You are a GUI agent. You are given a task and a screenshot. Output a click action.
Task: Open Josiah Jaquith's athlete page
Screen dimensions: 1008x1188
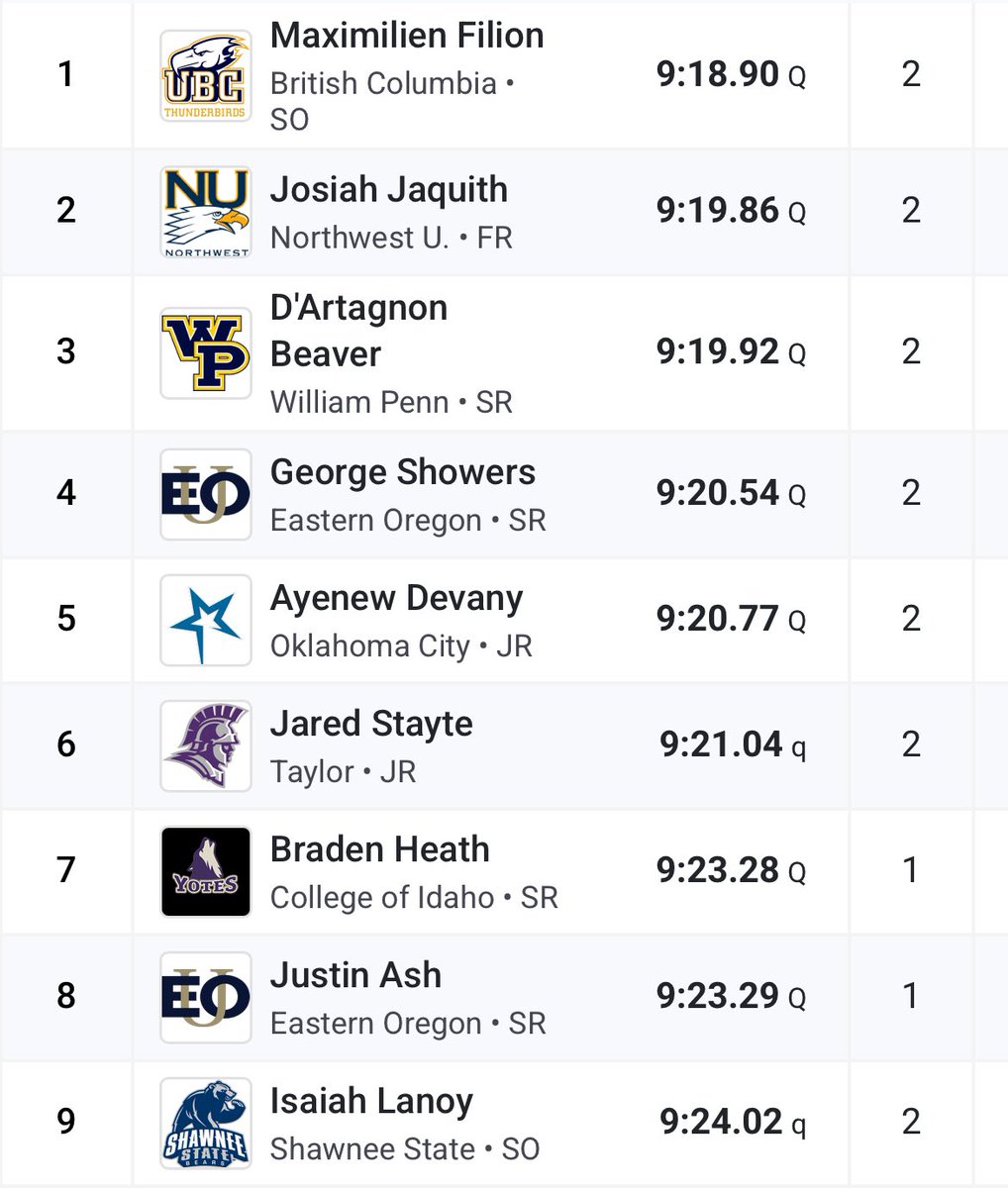(x=388, y=190)
